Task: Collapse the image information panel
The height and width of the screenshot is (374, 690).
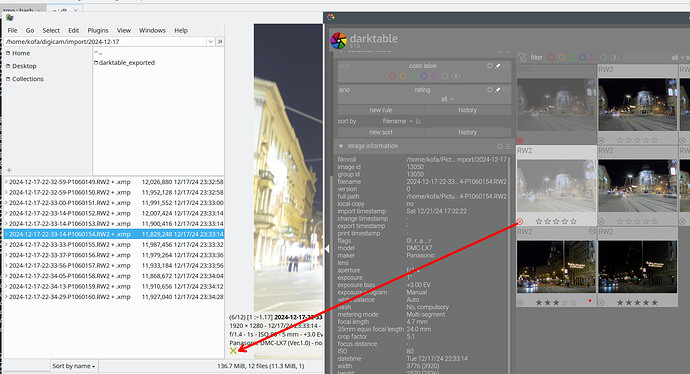Action: [x=341, y=146]
